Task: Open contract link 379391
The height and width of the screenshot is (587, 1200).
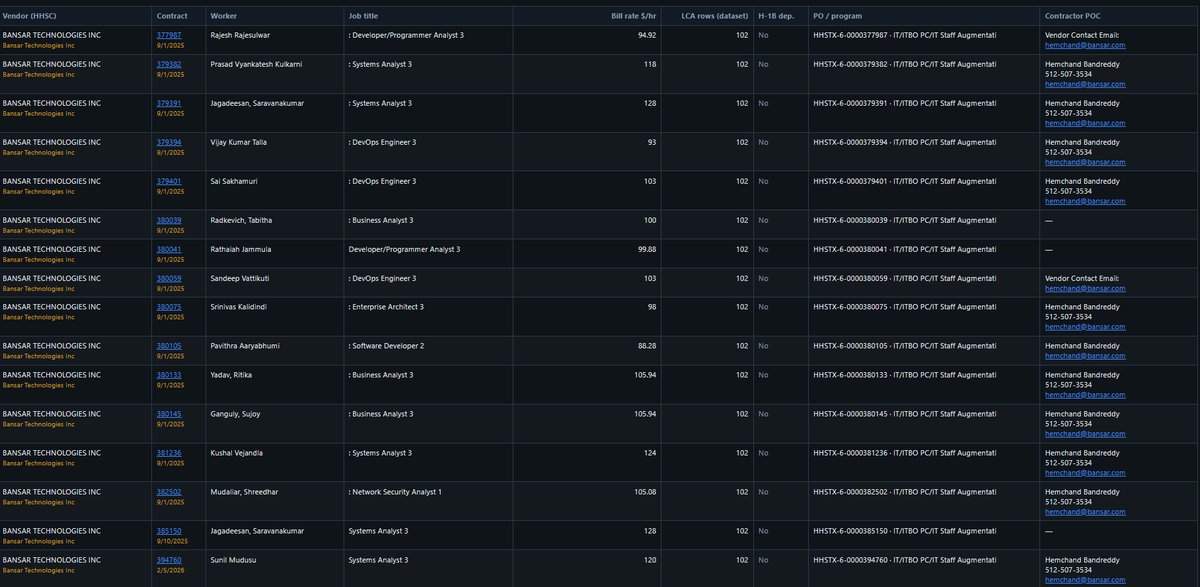Action: tap(169, 103)
